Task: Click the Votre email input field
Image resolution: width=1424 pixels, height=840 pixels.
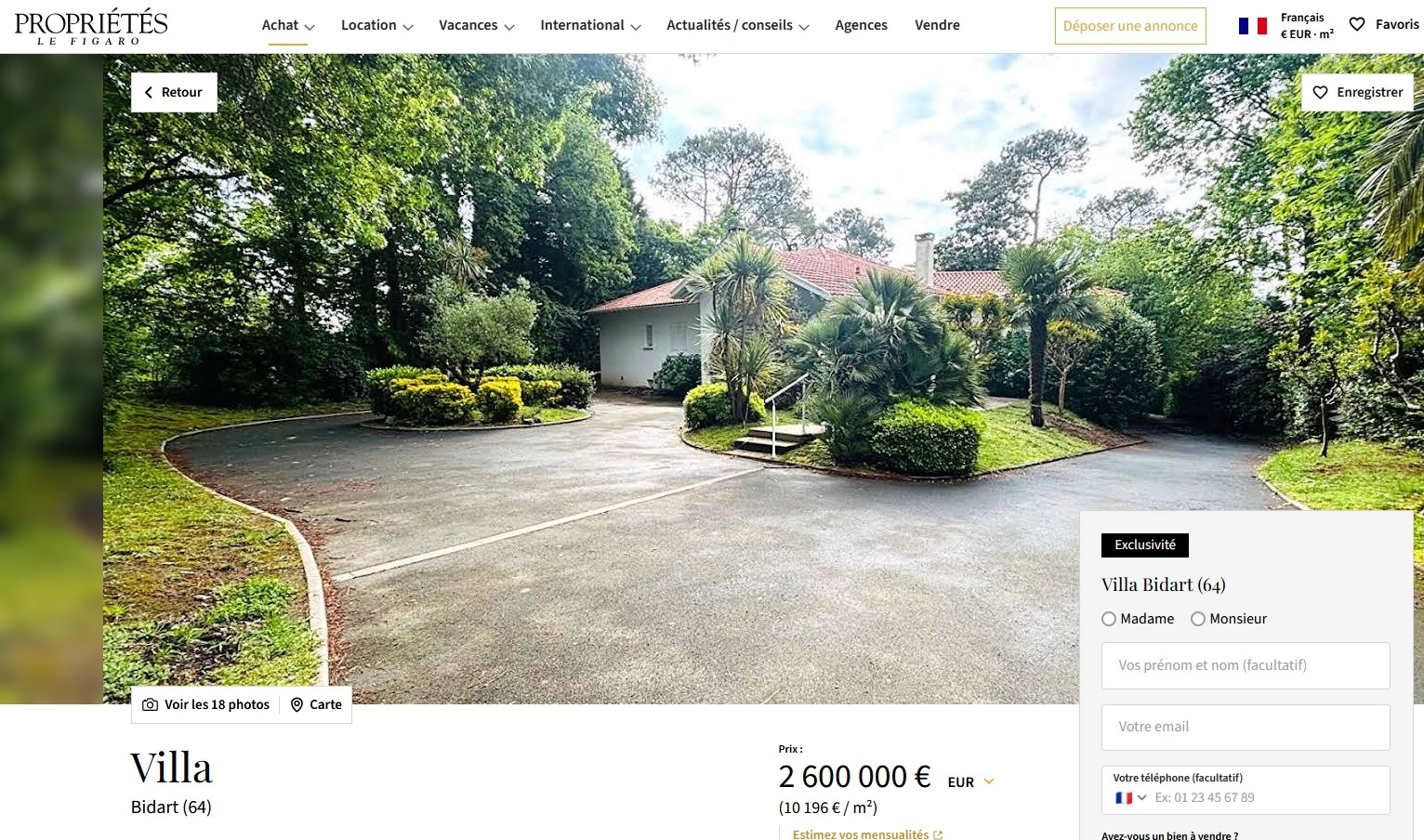Action: tap(1246, 727)
